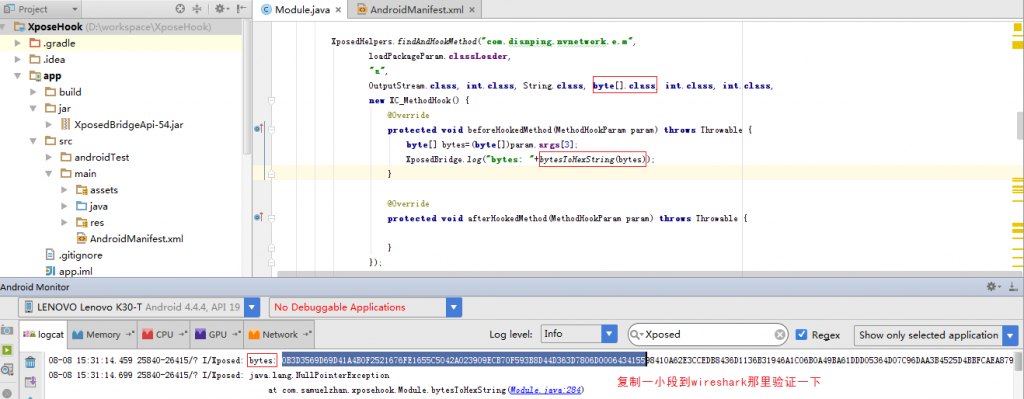Collapse the jar folder
The image size is (1024, 399).
34,108
